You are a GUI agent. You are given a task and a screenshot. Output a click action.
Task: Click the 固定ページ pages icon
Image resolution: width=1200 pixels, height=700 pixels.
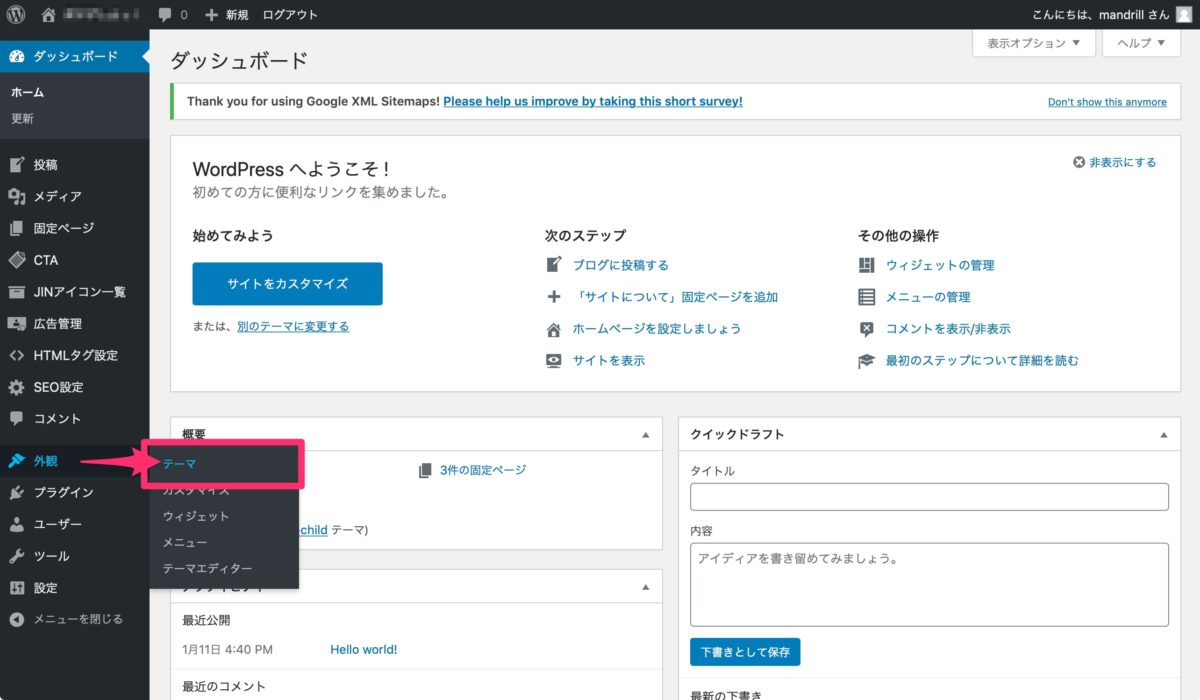pyautogui.click(x=17, y=228)
